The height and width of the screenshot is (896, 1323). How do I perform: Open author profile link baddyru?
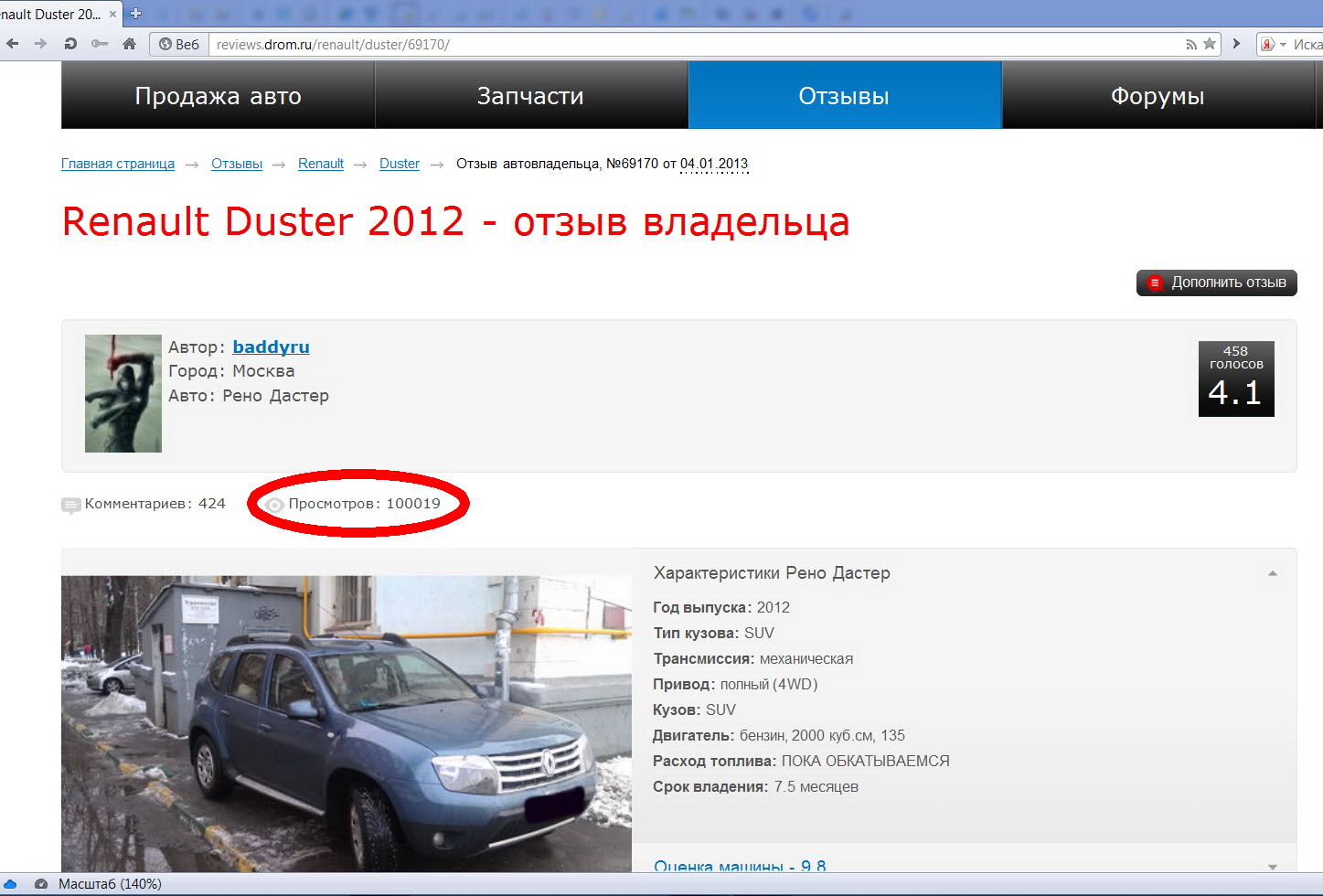click(x=271, y=347)
